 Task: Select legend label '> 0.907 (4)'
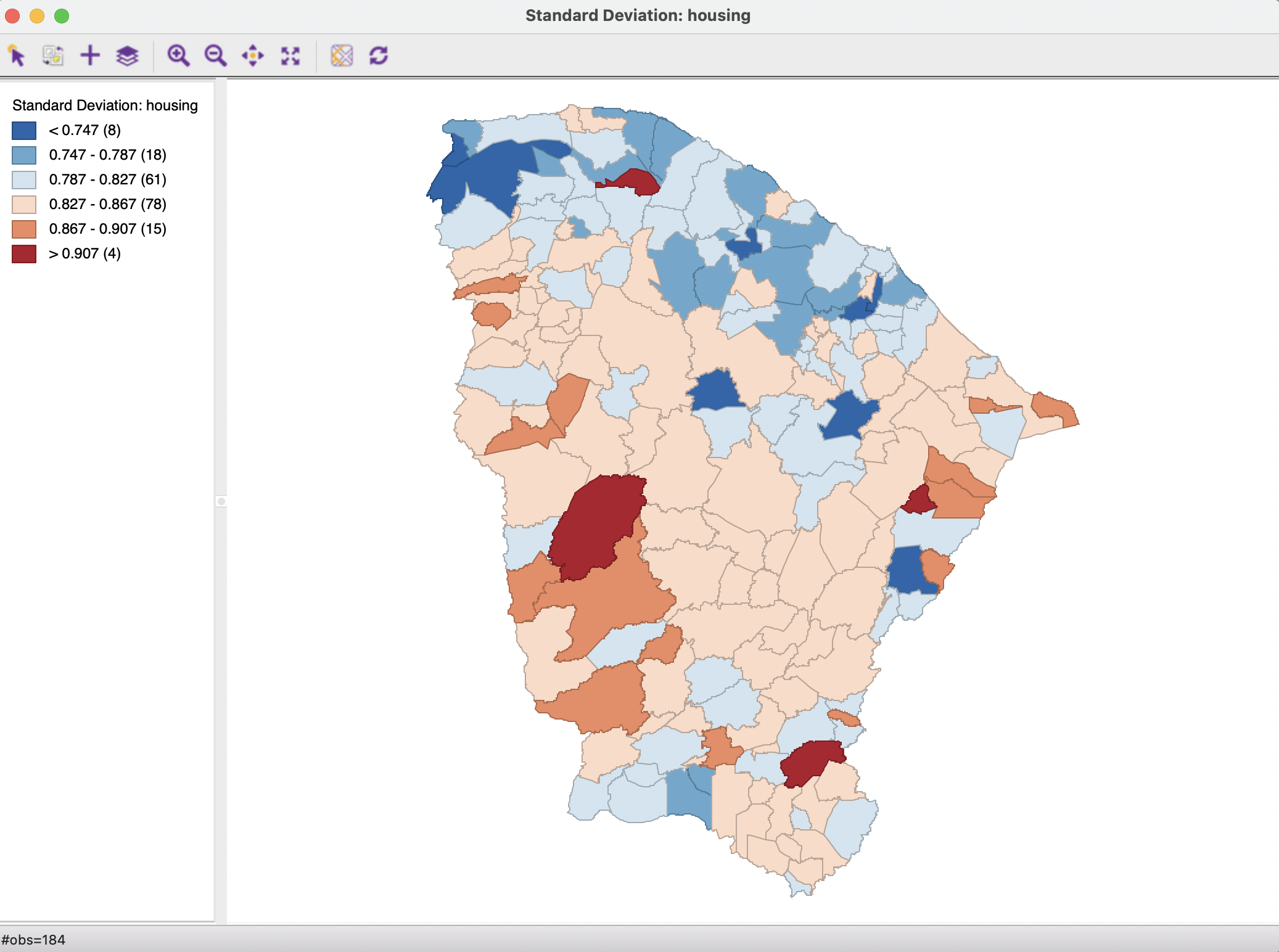point(85,253)
